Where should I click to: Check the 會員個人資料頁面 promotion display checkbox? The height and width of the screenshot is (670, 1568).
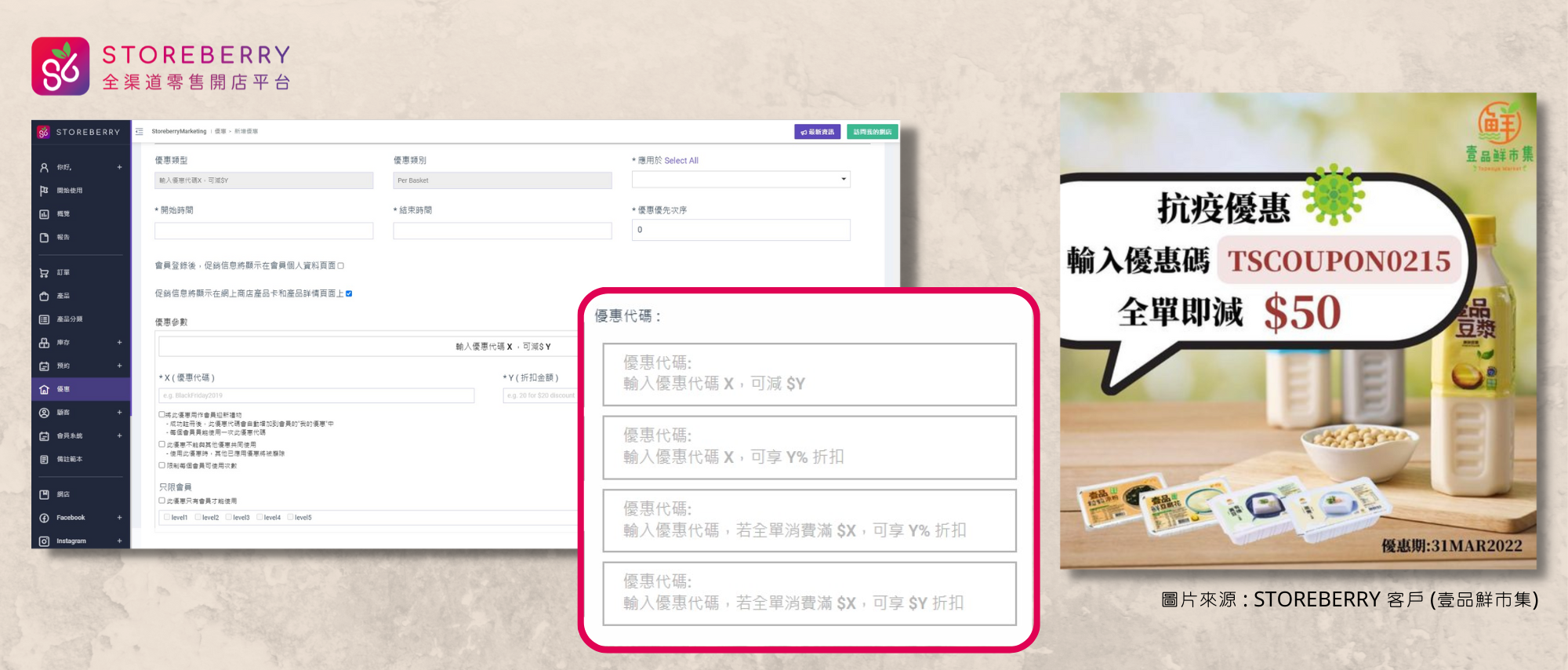340,266
